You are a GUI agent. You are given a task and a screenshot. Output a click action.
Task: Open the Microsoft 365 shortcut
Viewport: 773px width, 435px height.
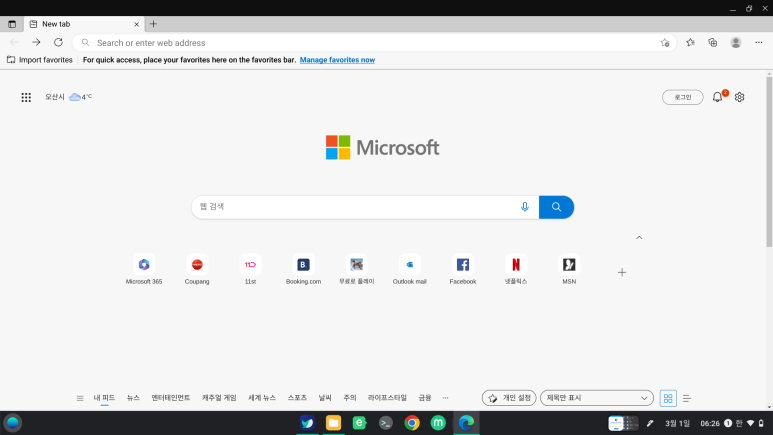pos(144,269)
